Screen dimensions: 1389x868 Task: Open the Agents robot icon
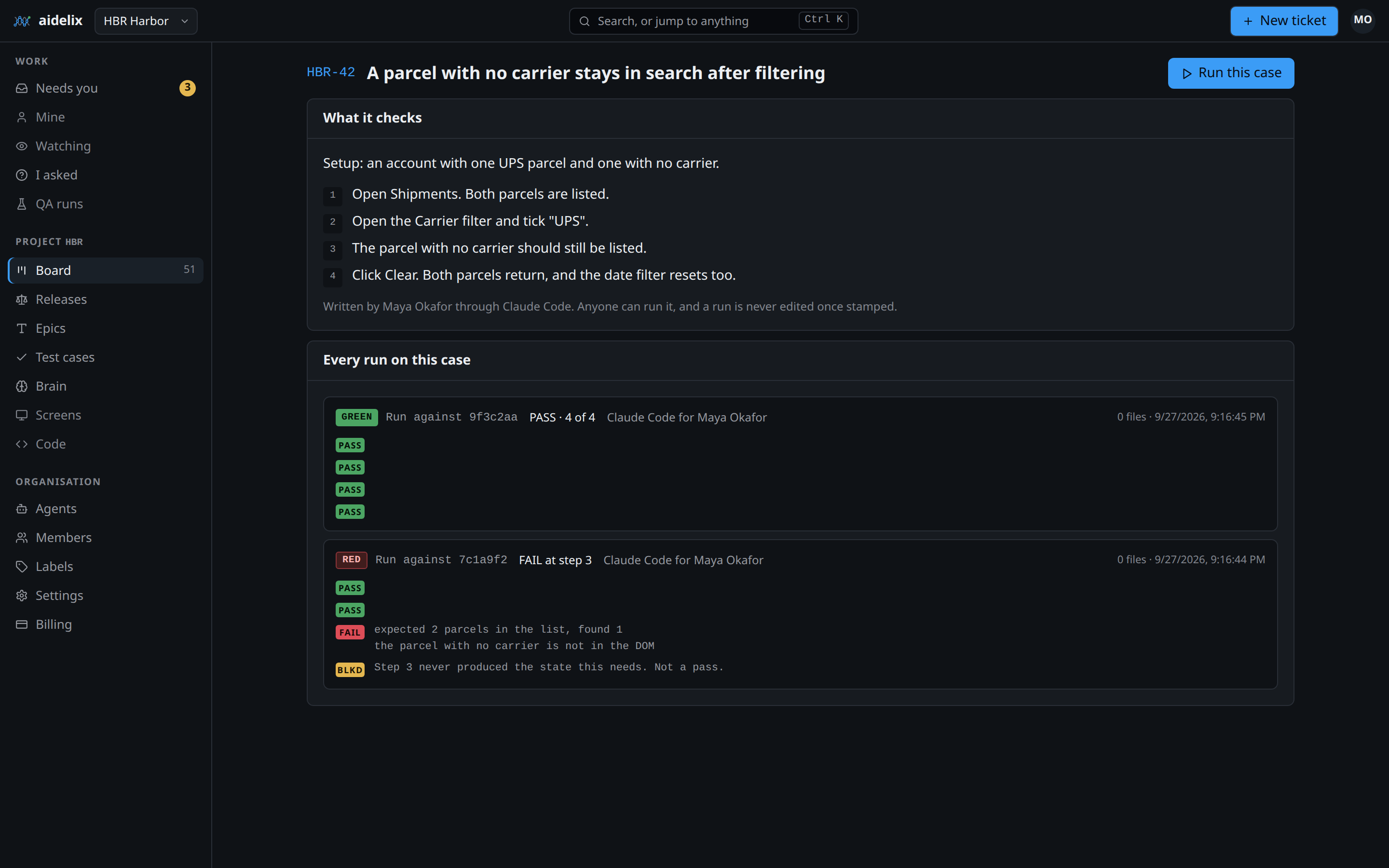[22, 509]
